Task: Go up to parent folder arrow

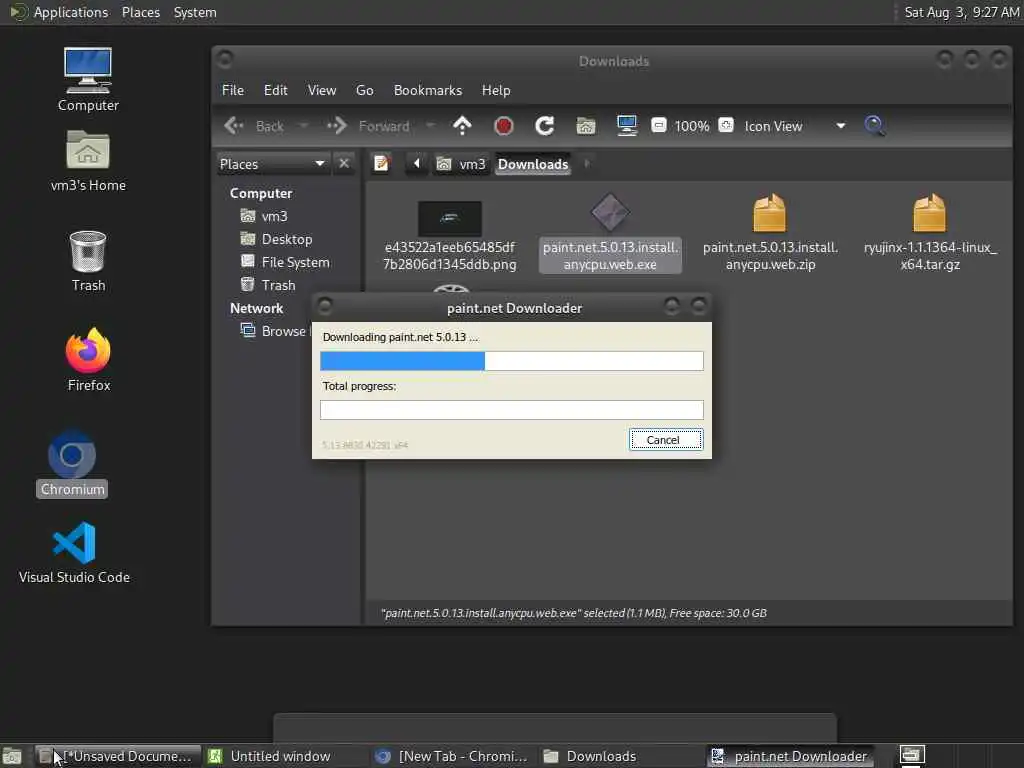Action: [x=462, y=125]
